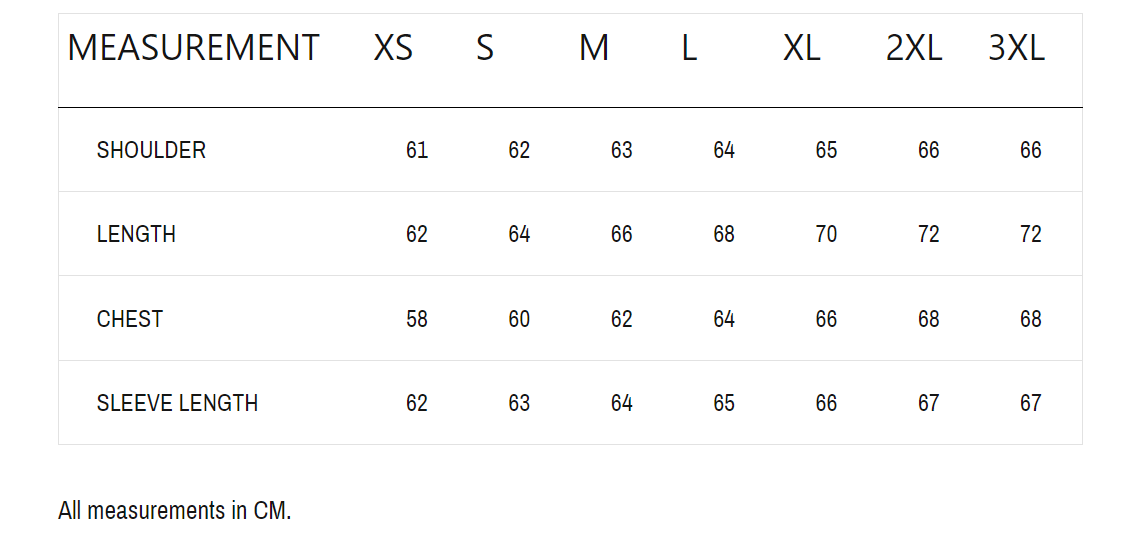Click the sleeve length value for size 3XL
The height and width of the screenshot is (550, 1140).
pyautogui.click(x=1031, y=403)
